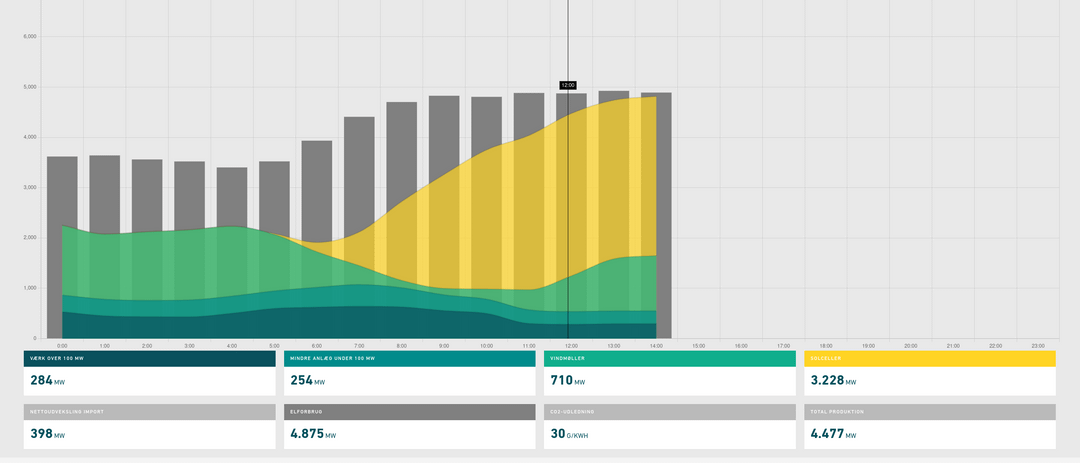Click the 9:00 label on time axis

tap(444, 346)
